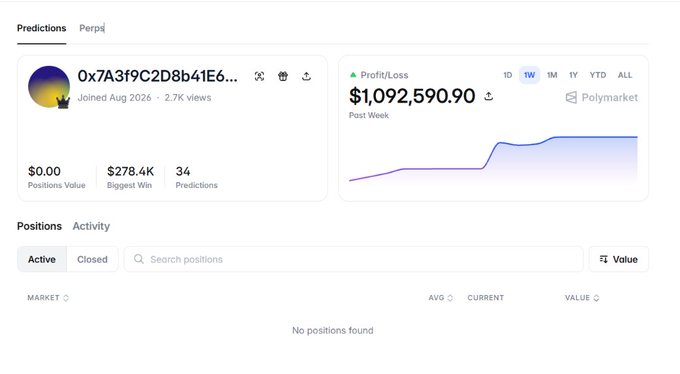This screenshot has height=374, width=680.
Task: Click the sort icon in Value button
Action: [x=603, y=259]
